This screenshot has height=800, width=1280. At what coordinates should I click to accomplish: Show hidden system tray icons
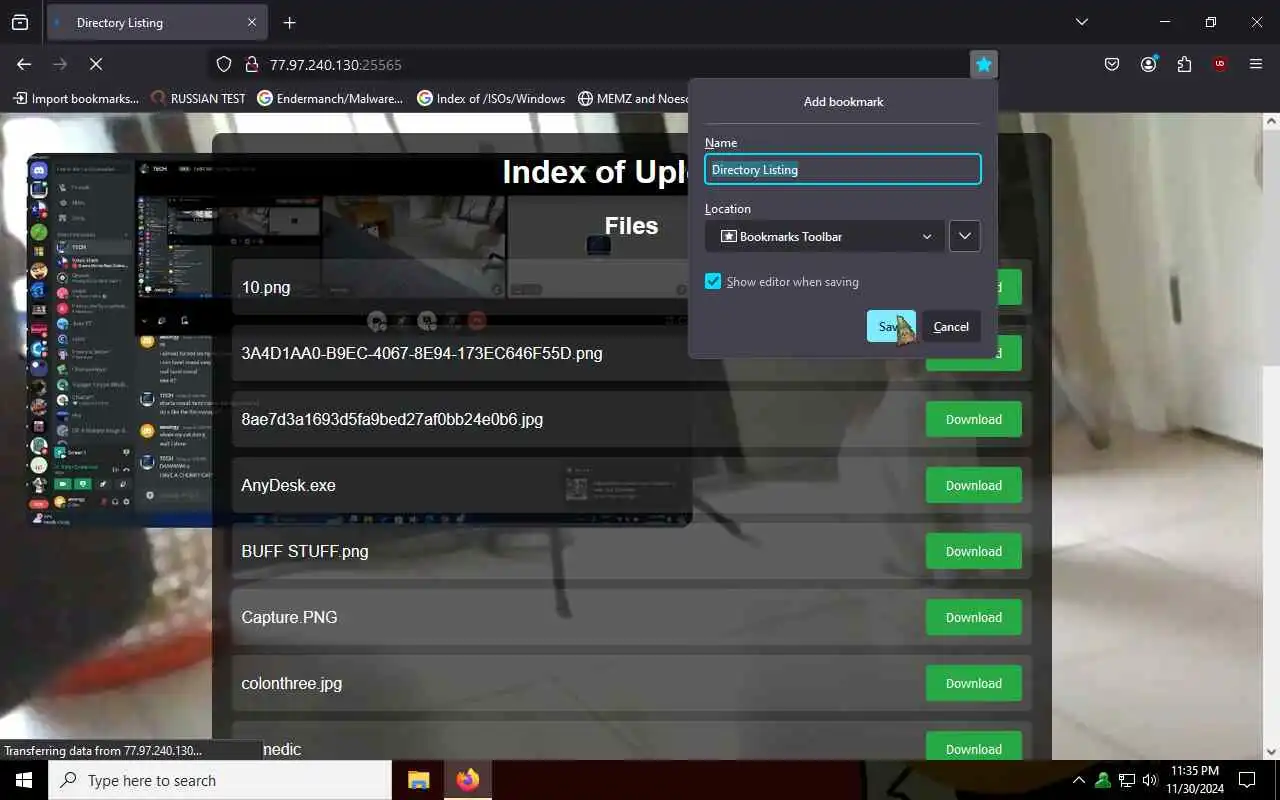1079,780
